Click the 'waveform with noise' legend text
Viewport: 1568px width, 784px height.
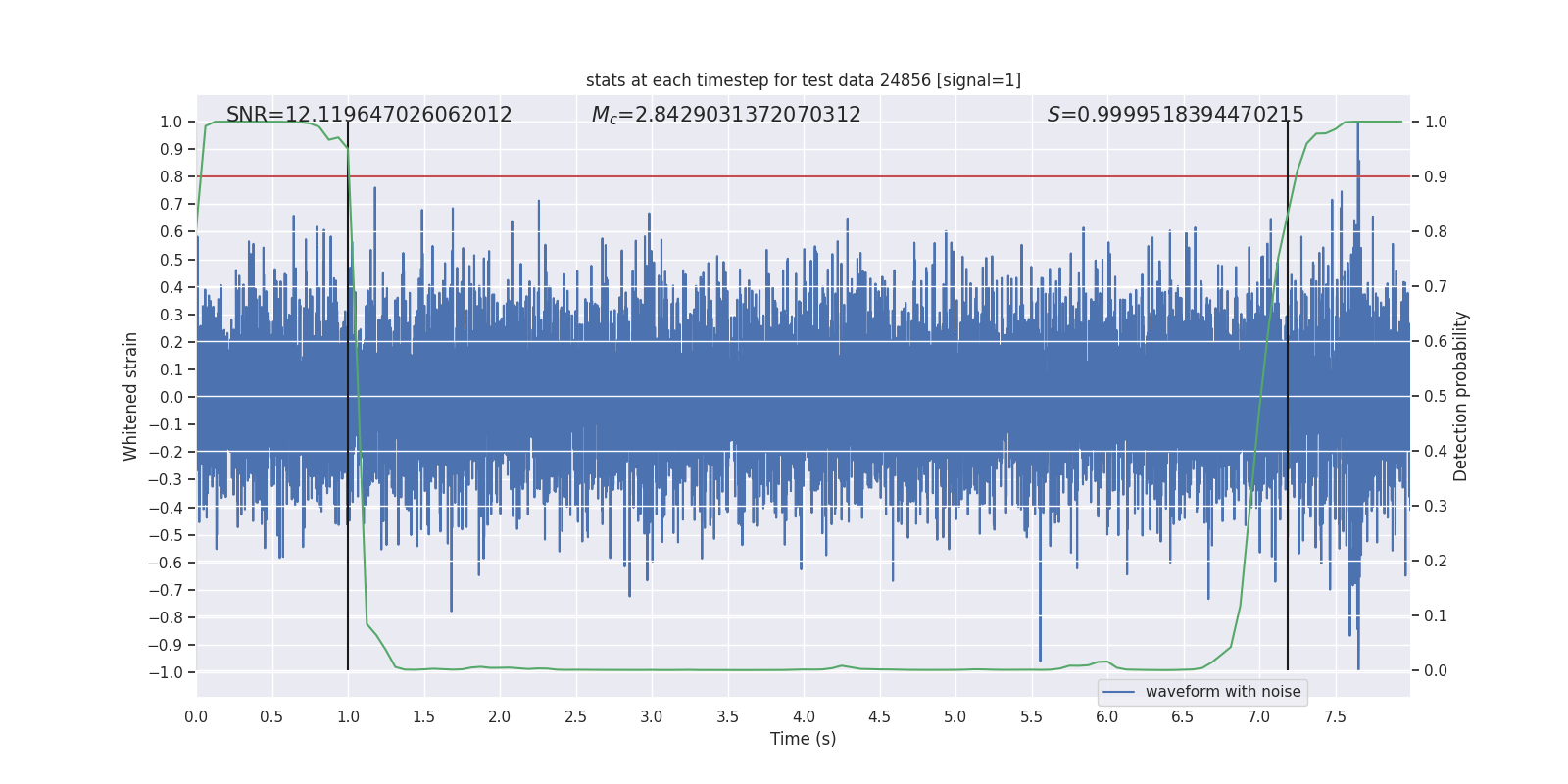(x=1223, y=692)
